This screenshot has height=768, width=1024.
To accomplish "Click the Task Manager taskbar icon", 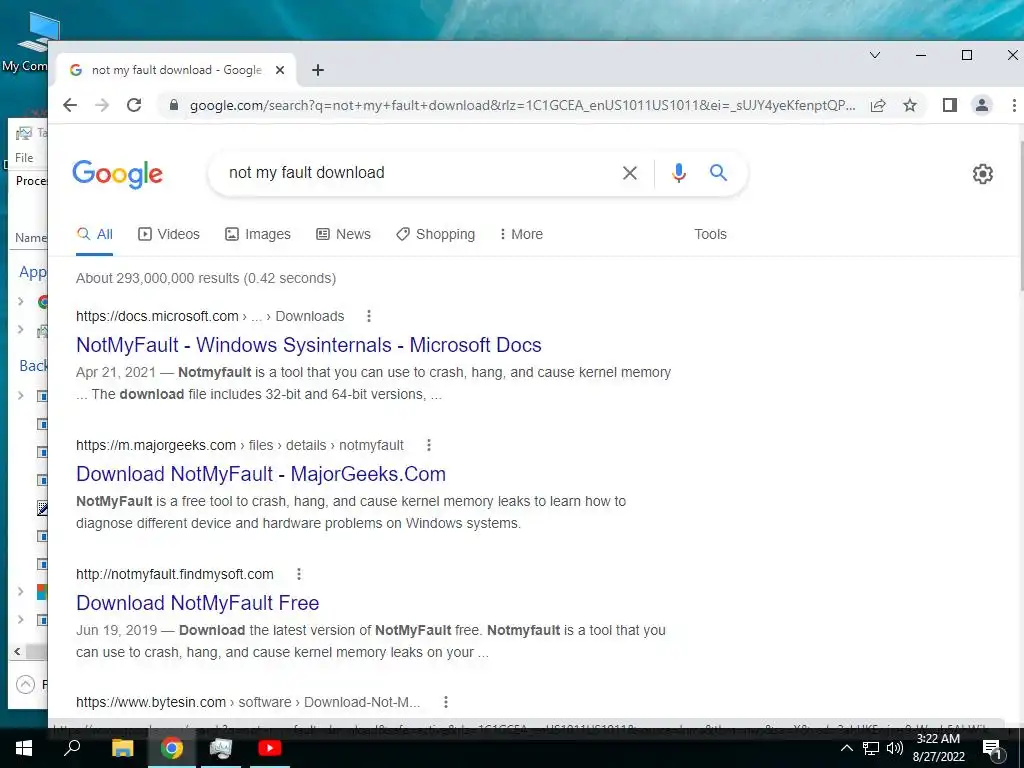I will click(220, 748).
